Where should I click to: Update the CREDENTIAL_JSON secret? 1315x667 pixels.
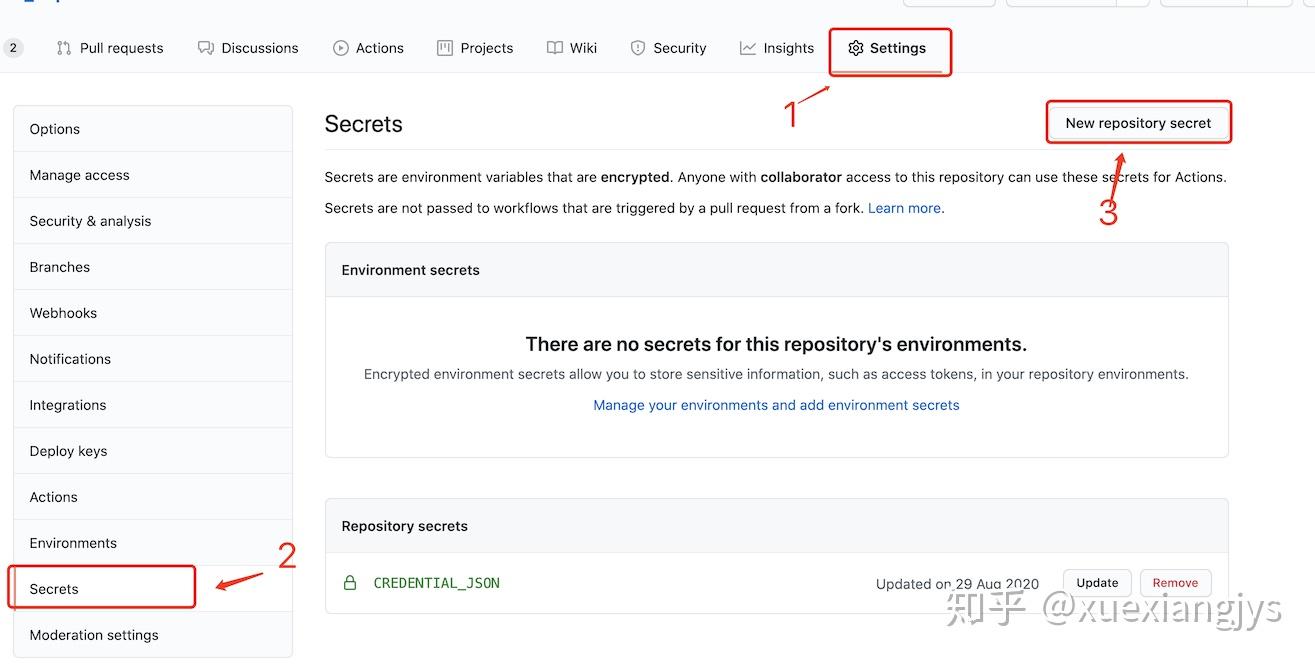coord(1097,583)
